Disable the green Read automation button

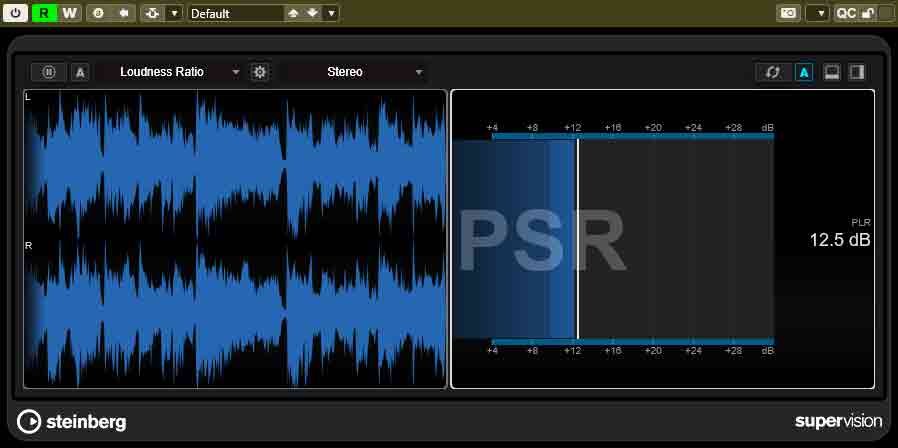pos(44,13)
